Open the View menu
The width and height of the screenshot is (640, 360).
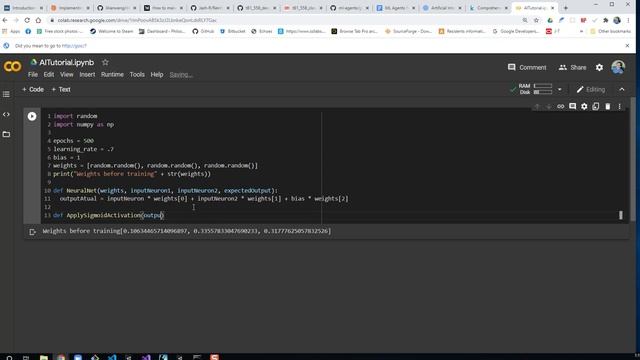pyautogui.click(x=67, y=75)
